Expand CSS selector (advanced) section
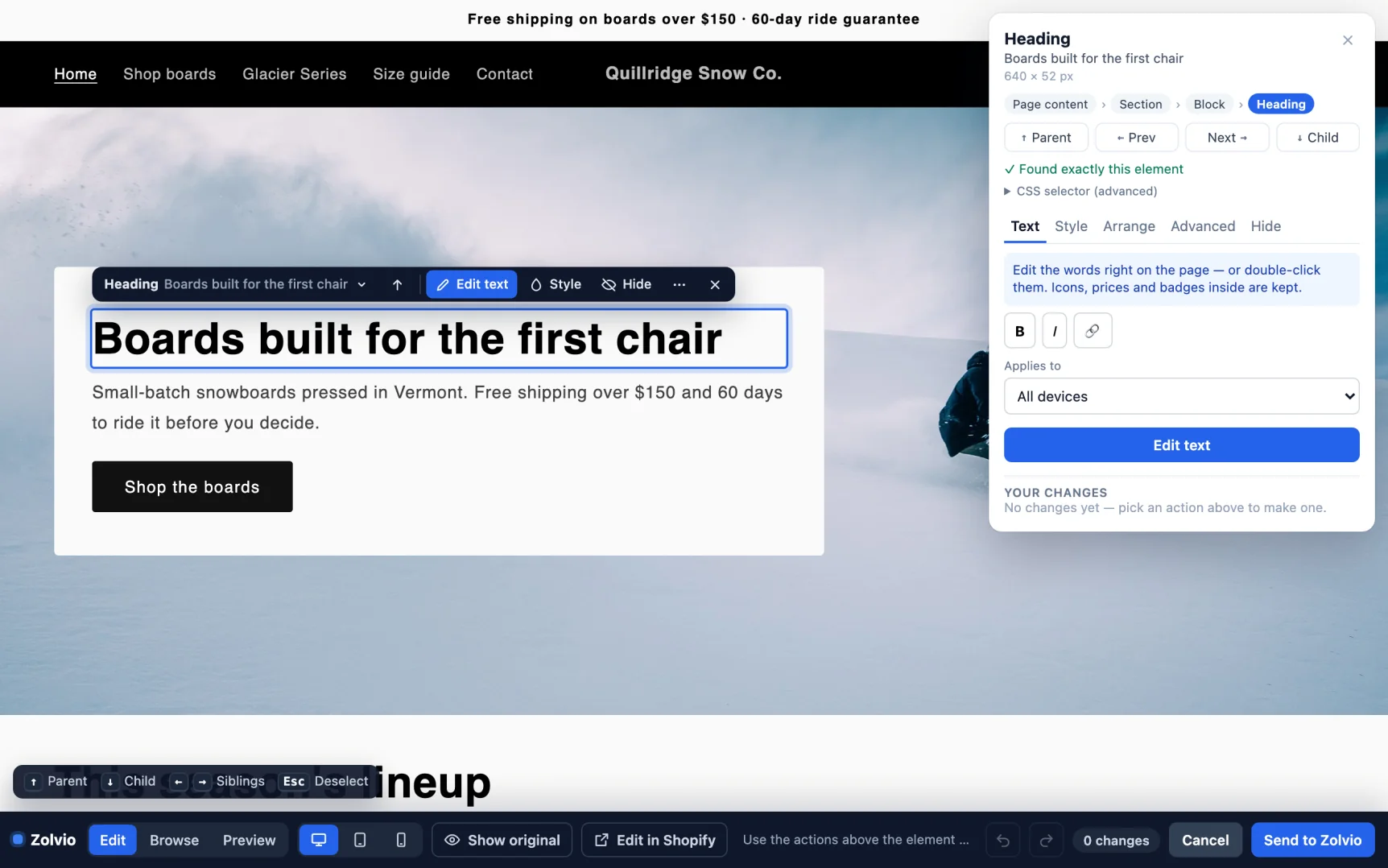This screenshot has width=1388, height=868. pos(1080,191)
